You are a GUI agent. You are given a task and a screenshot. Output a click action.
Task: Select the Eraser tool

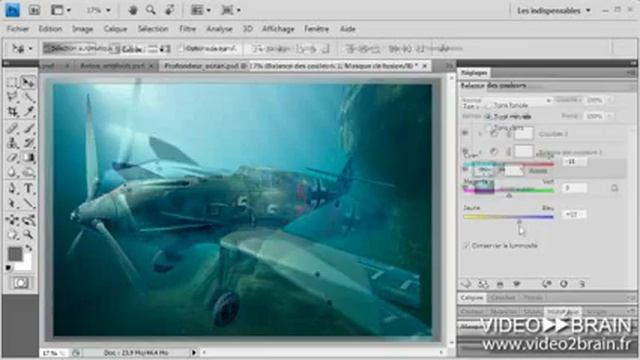[12, 158]
